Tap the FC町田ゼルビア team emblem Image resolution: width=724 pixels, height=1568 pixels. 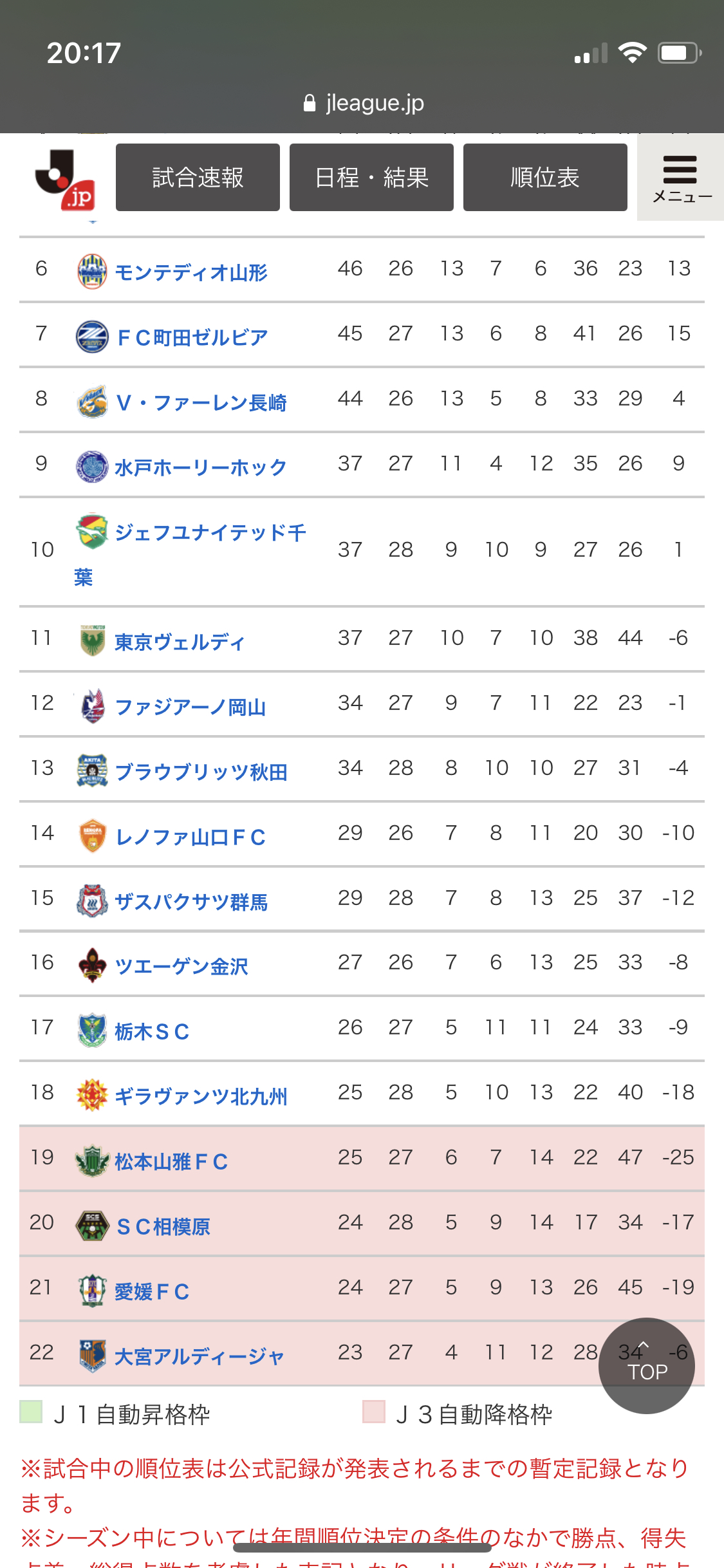pyautogui.click(x=92, y=336)
